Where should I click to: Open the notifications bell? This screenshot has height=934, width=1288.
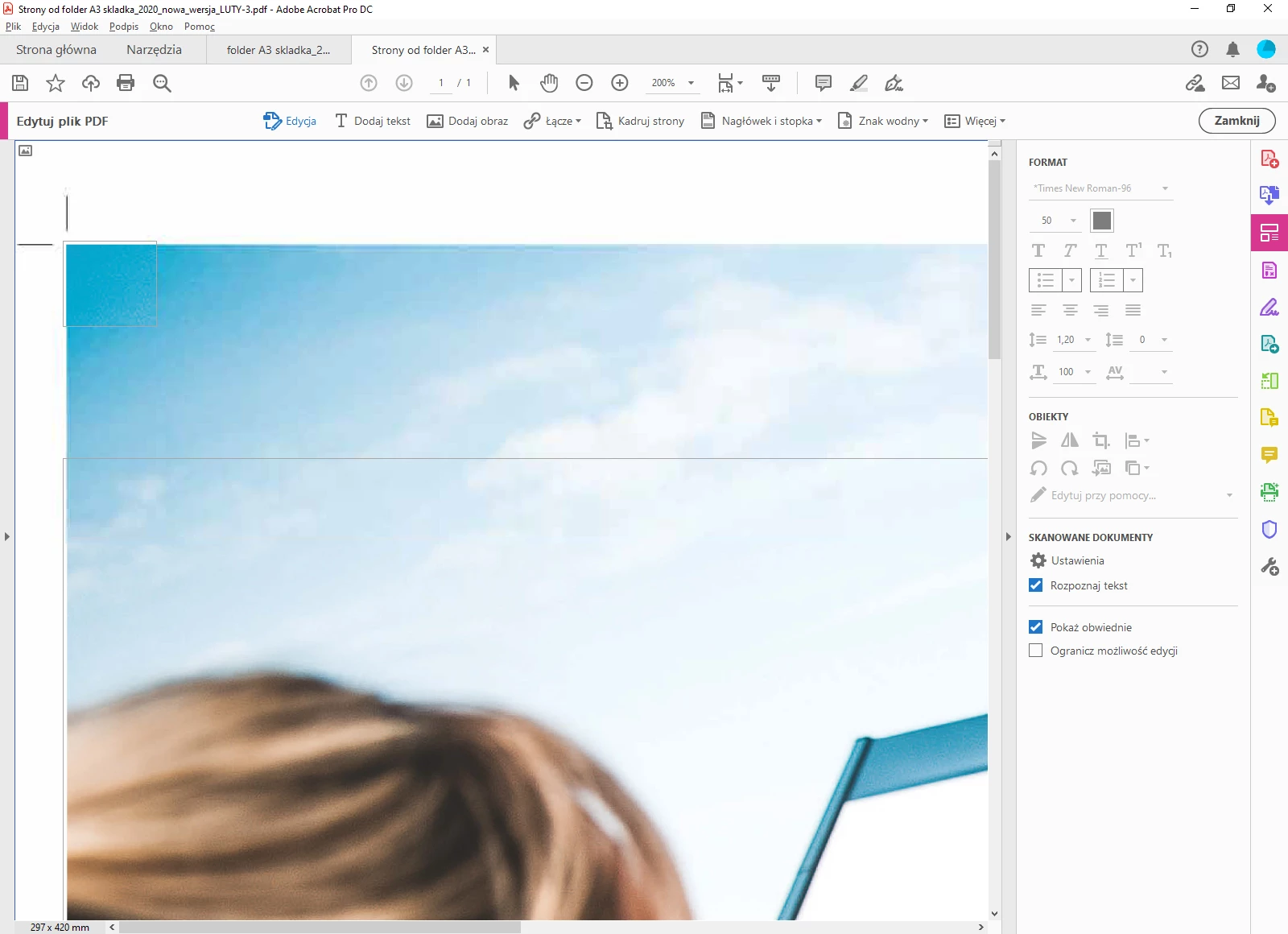[1232, 49]
